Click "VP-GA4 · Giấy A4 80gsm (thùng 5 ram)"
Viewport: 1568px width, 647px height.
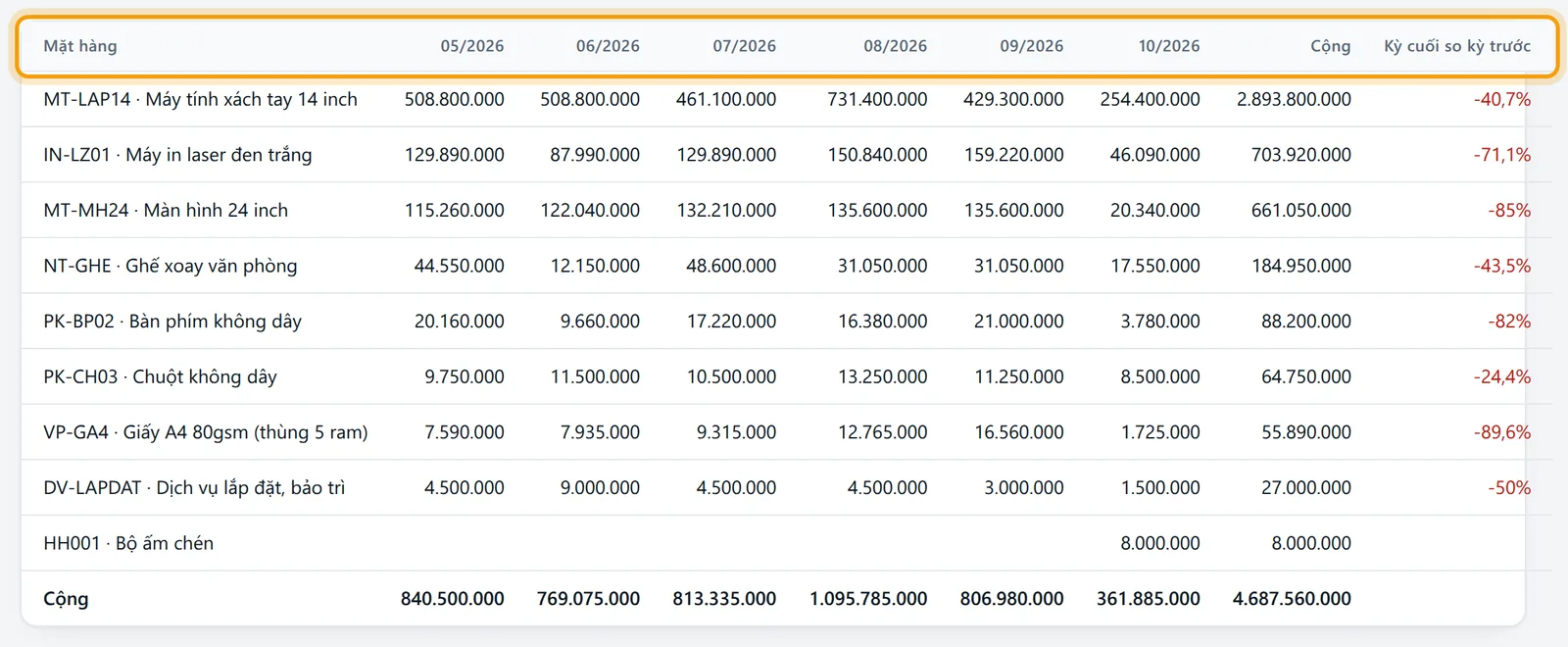pyautogui.click(x=206, y=432)
